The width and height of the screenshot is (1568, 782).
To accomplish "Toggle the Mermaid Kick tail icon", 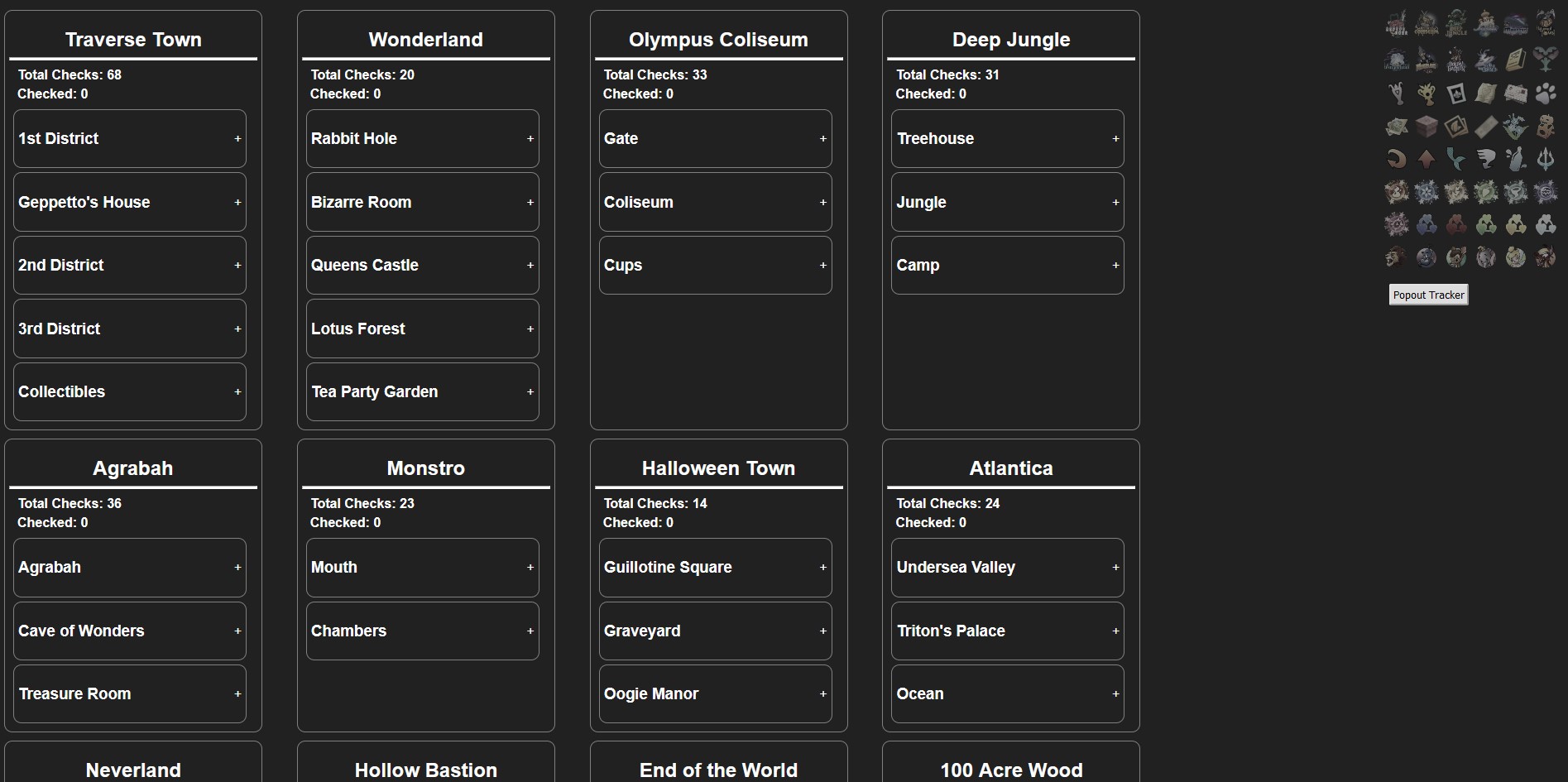I will click(1457, 159).
